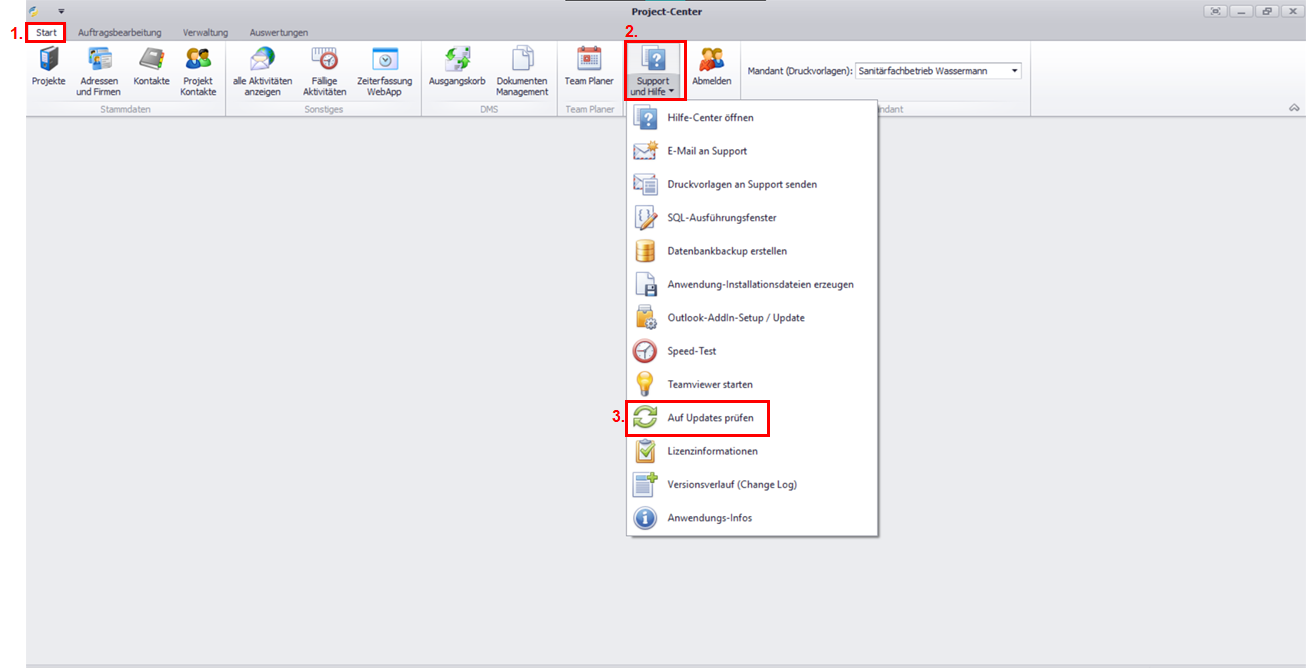1306x668 pixels.
Task: Expand the Support und Hilfe dropdown
Action: (x=655, y=71)
